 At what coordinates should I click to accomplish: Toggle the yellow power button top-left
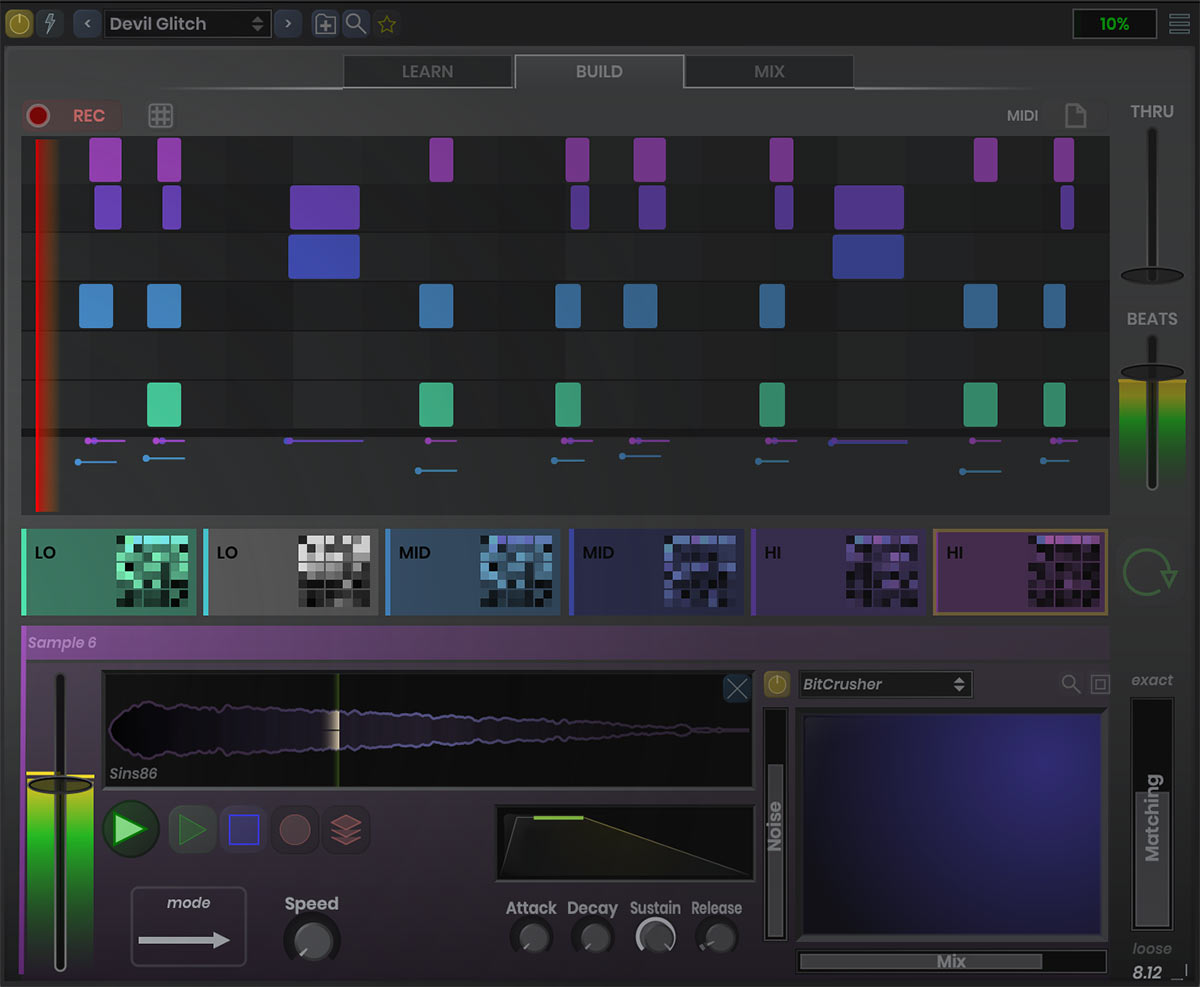[x=18, y=23]
